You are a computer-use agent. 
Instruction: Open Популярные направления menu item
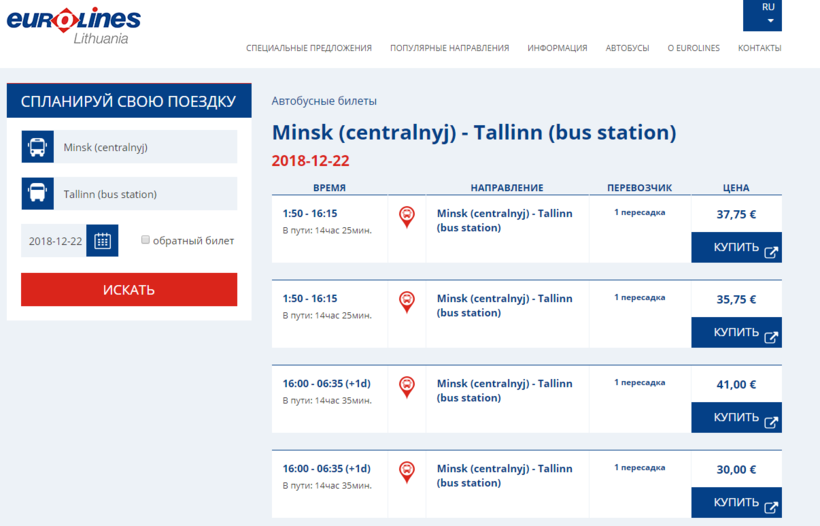click(x=449, y=48)
